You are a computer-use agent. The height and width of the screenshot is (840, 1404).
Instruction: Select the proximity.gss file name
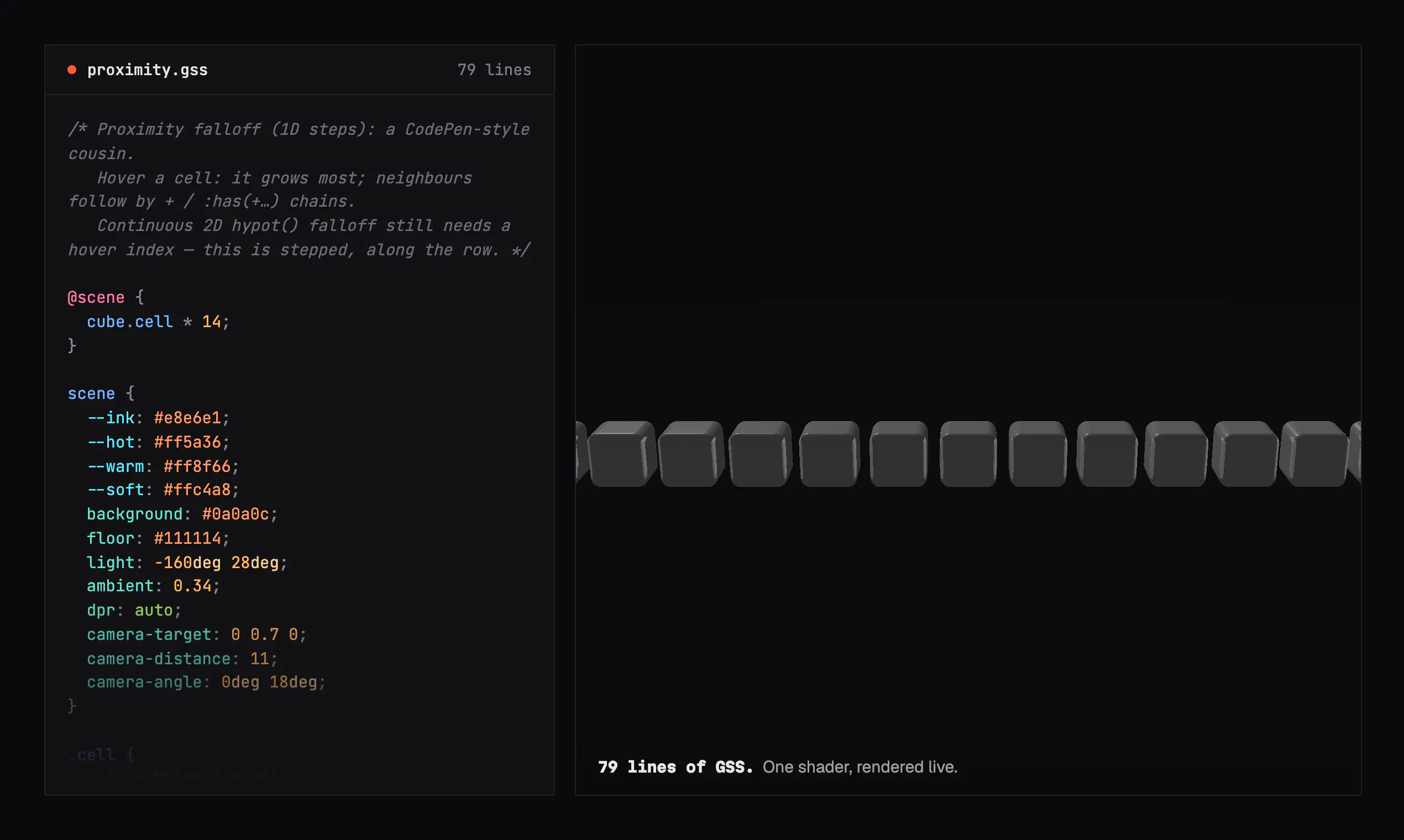tap(147, 70)
